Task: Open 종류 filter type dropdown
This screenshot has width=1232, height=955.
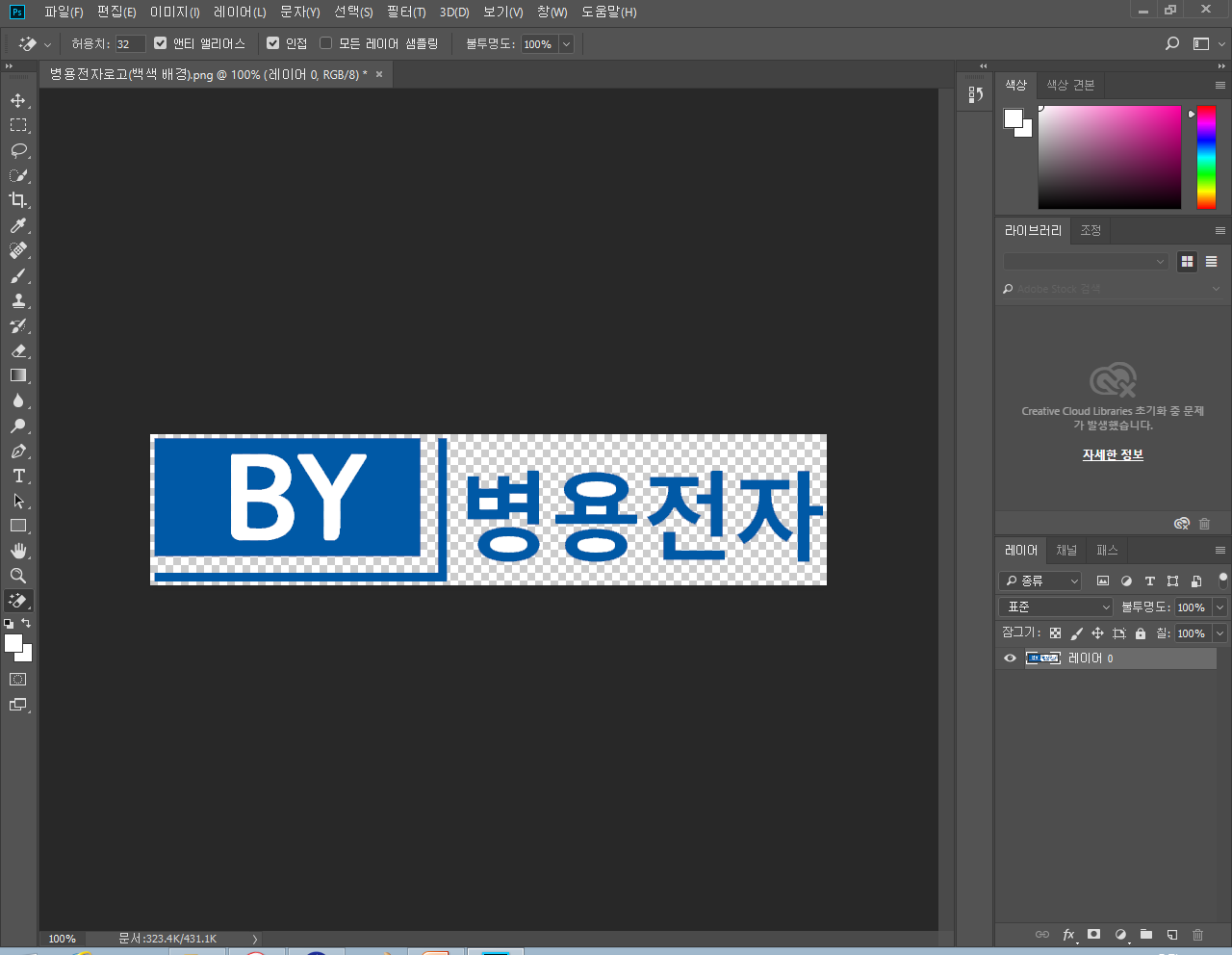Action: pos(1040,581)
